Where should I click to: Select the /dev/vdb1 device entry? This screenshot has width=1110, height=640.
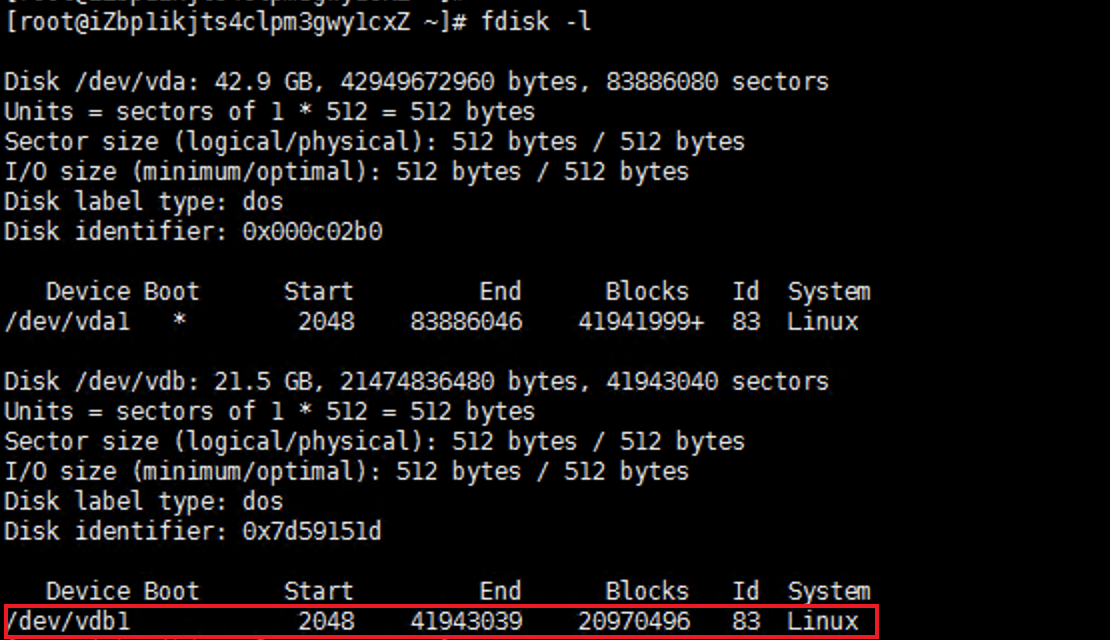coord(67,622)
